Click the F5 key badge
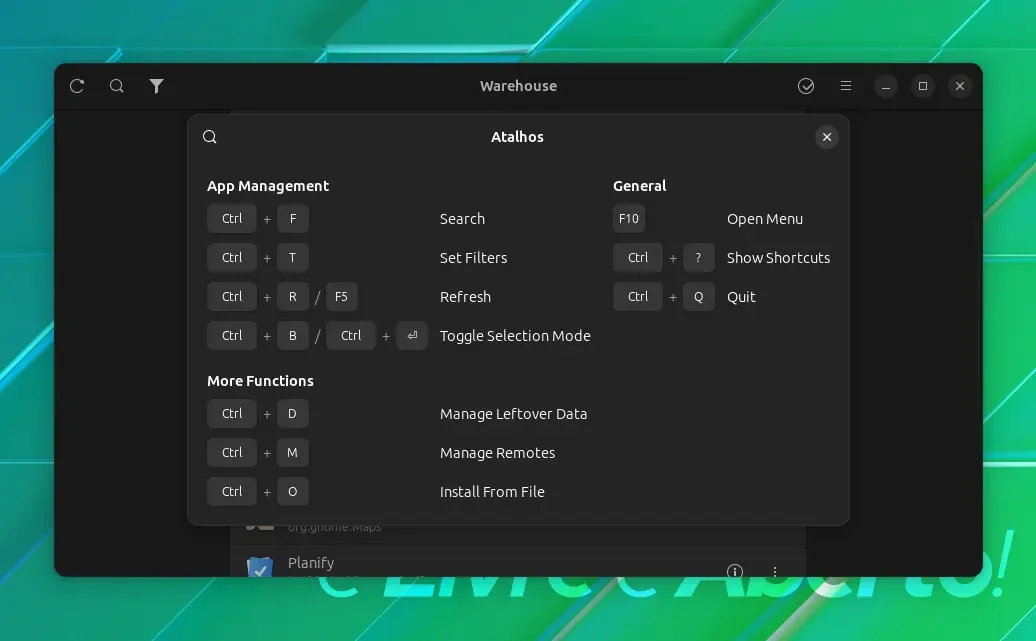This screenshot has height=641, width=1036. pos(341,297)
